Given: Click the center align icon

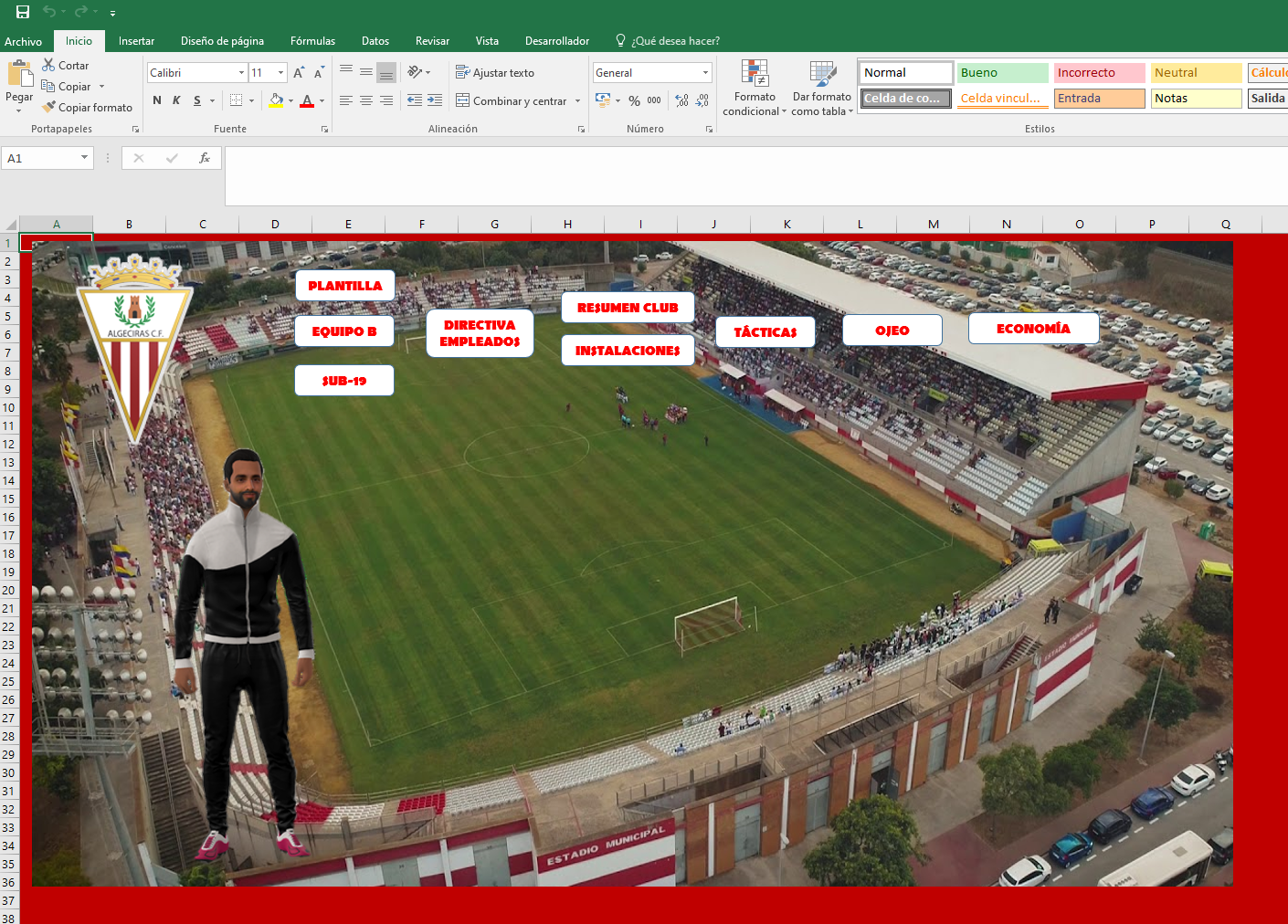Looking at the screenshot, I should (x=366, y=100).
